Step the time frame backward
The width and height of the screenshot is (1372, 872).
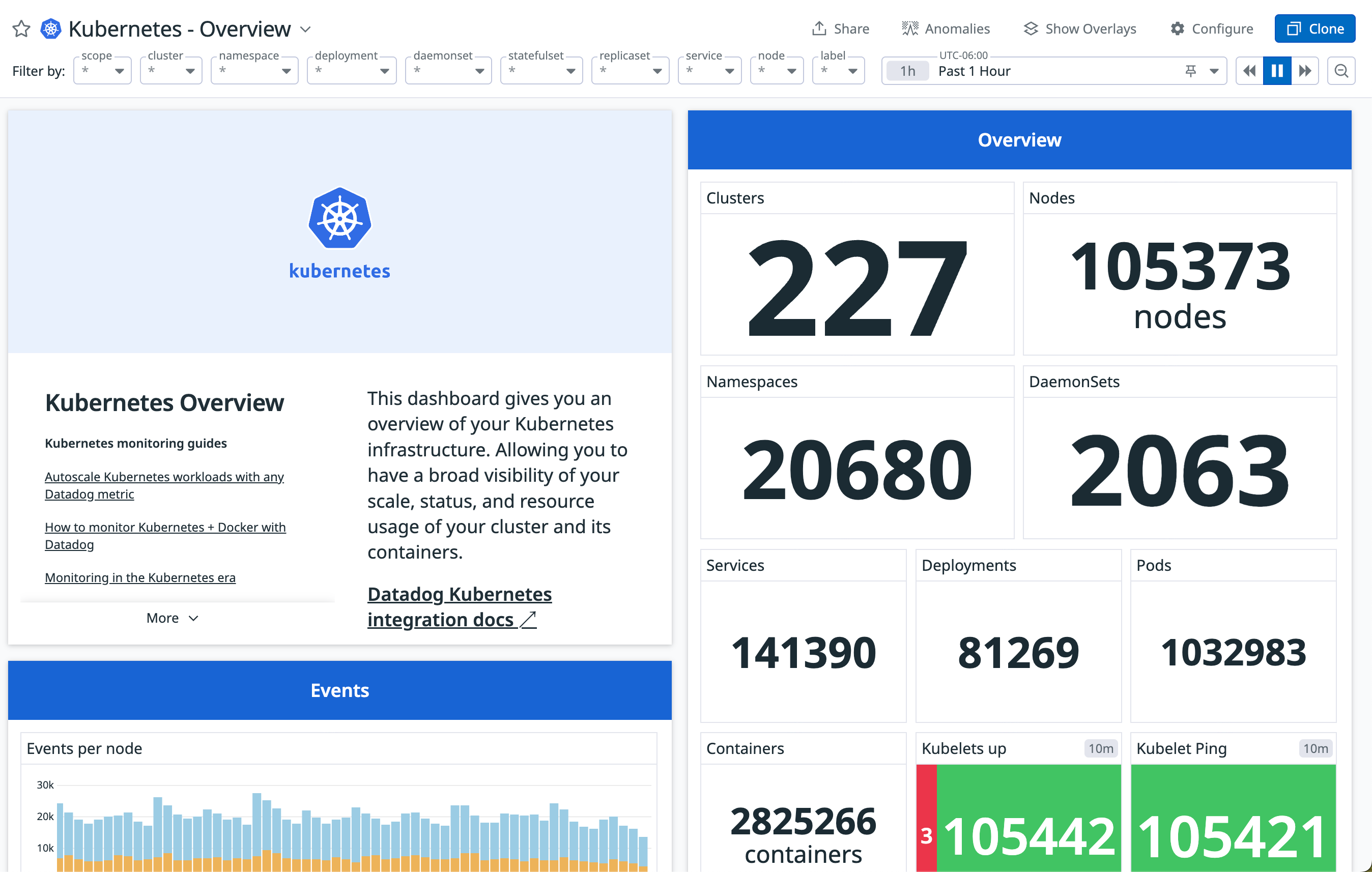(1249, 71)
